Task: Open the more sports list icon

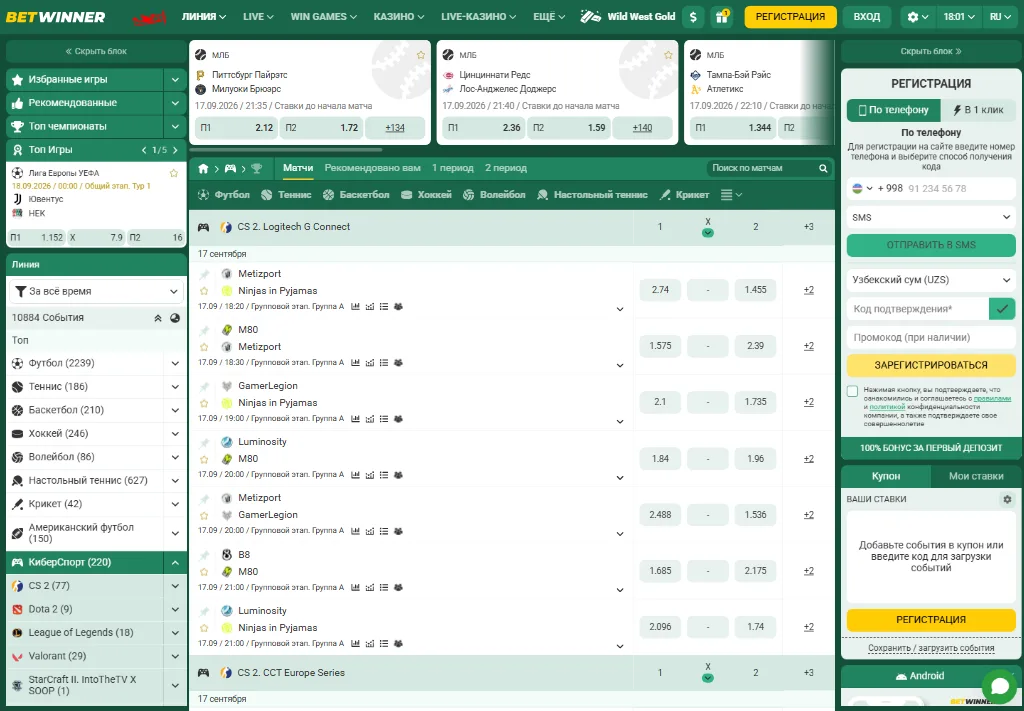Action: point(731,195)
